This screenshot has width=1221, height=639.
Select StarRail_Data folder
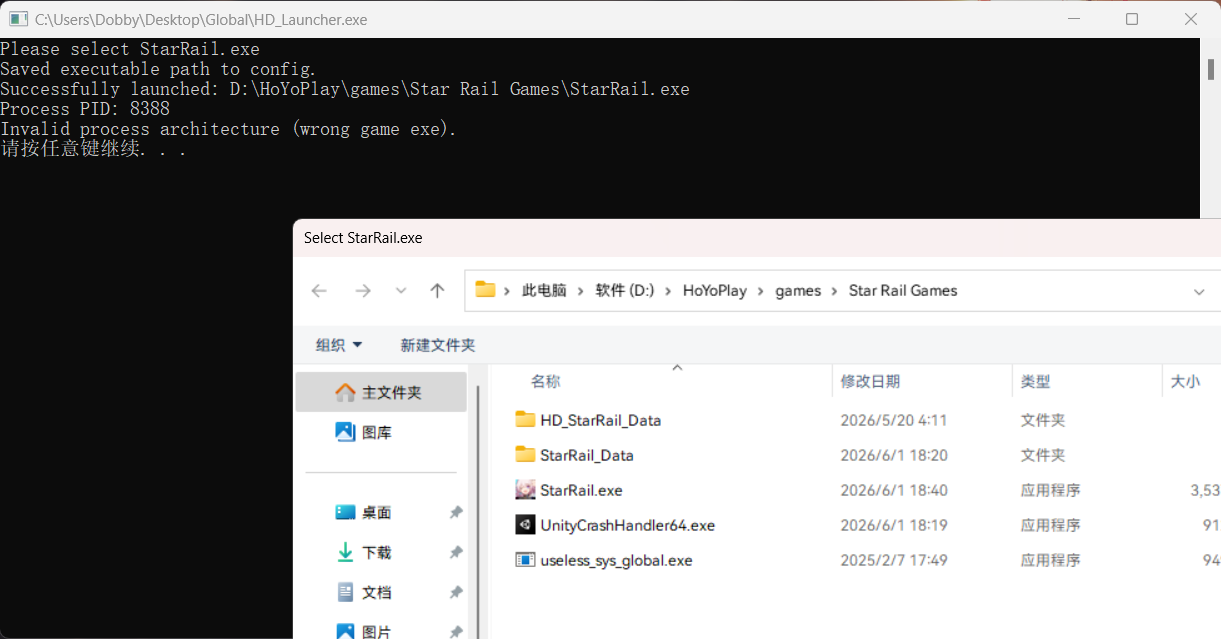(587, 455)
